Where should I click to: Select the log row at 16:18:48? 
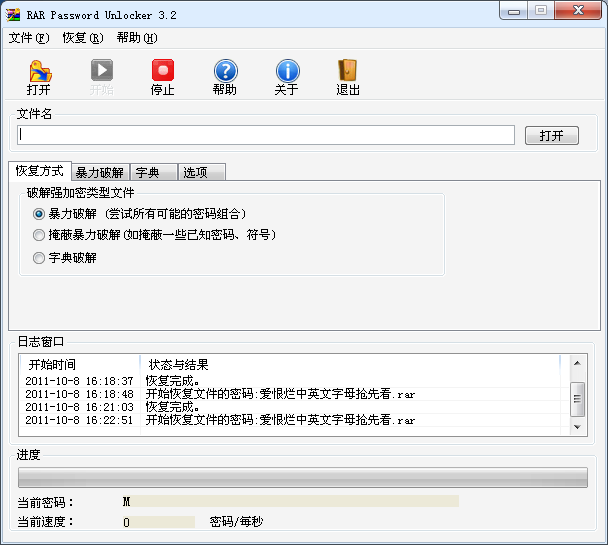[x=290, y=394]
